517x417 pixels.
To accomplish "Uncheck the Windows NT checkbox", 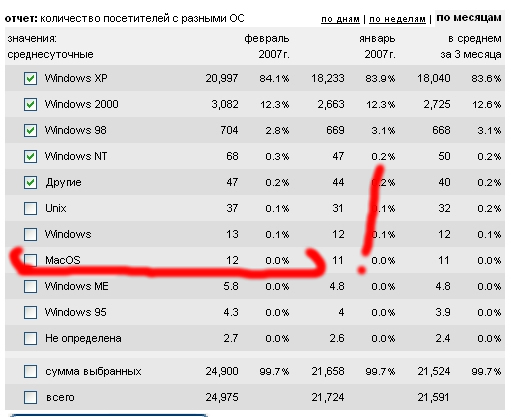I will click(x=30, y=156).
